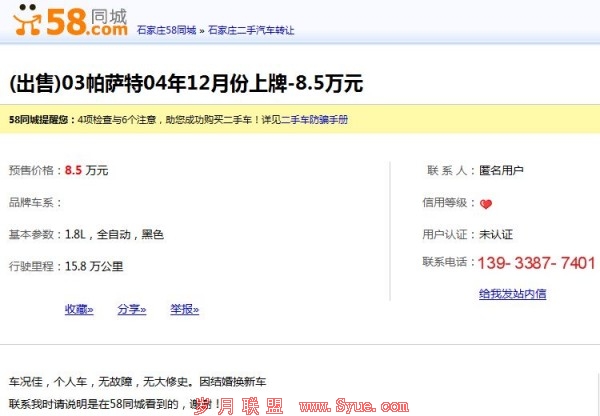Open the 石家庄58同城 breadcrumb link

click(x=166, y=30)
